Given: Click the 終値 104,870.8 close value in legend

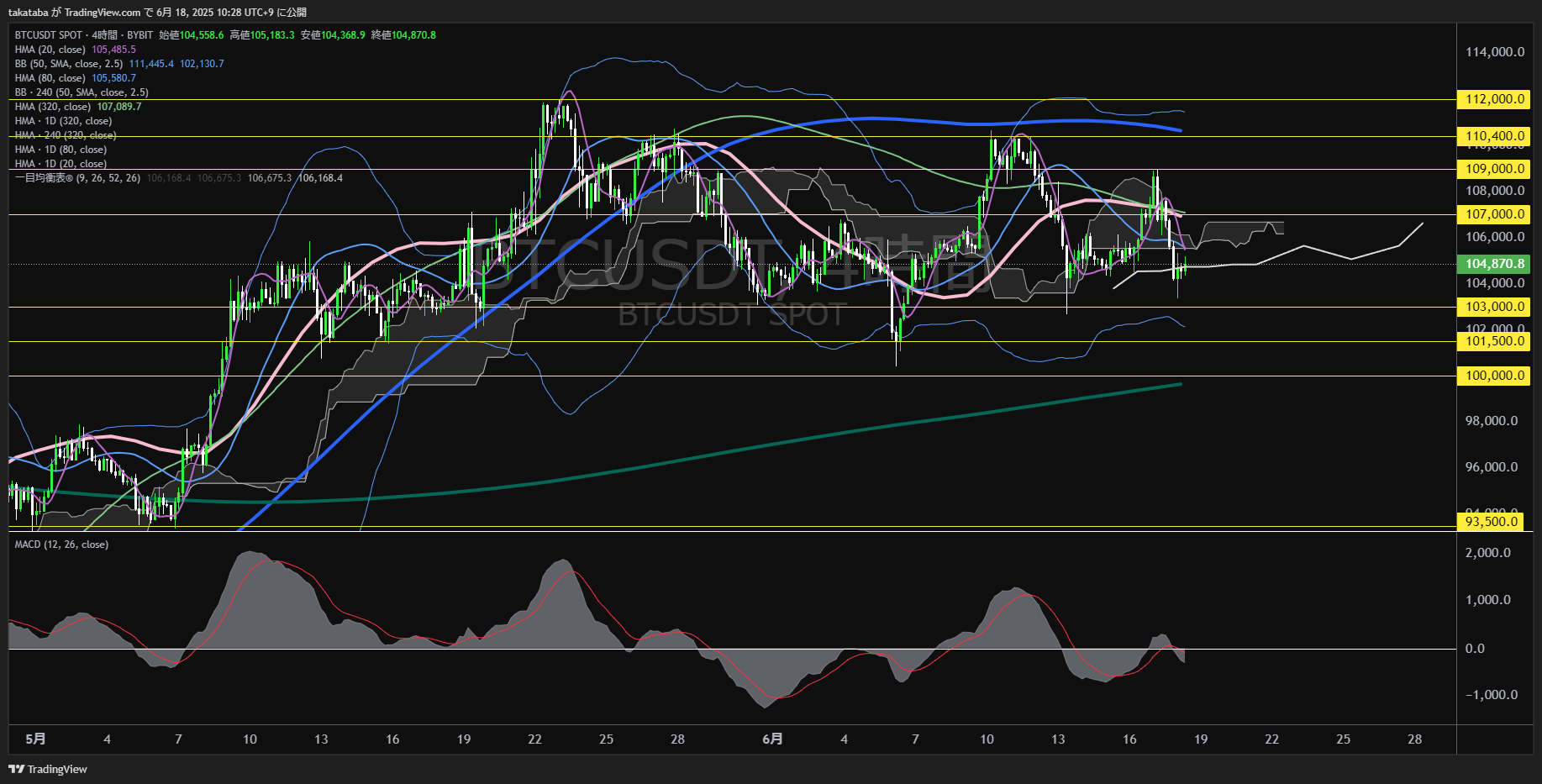Looking at the screenshot, I should (403, 35).
